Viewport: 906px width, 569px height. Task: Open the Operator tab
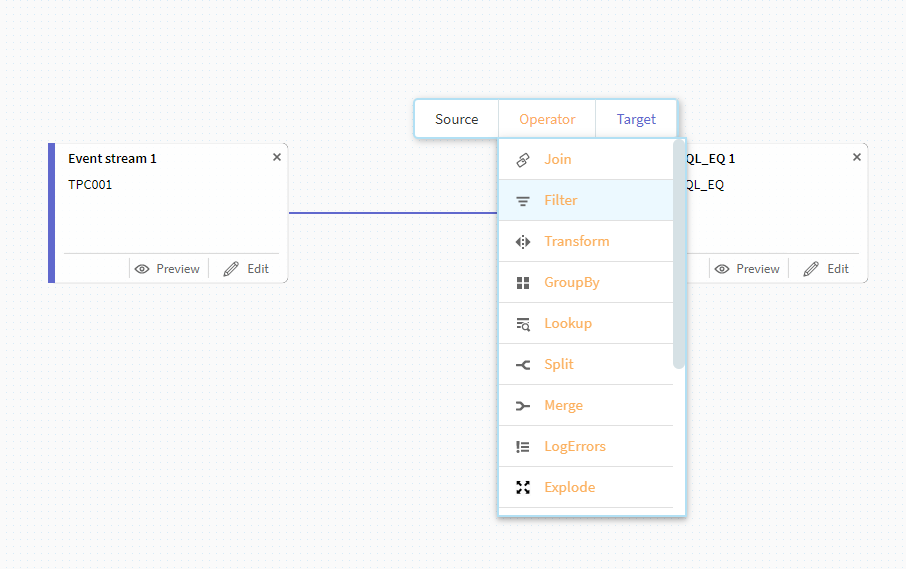[x=547, y=119]
